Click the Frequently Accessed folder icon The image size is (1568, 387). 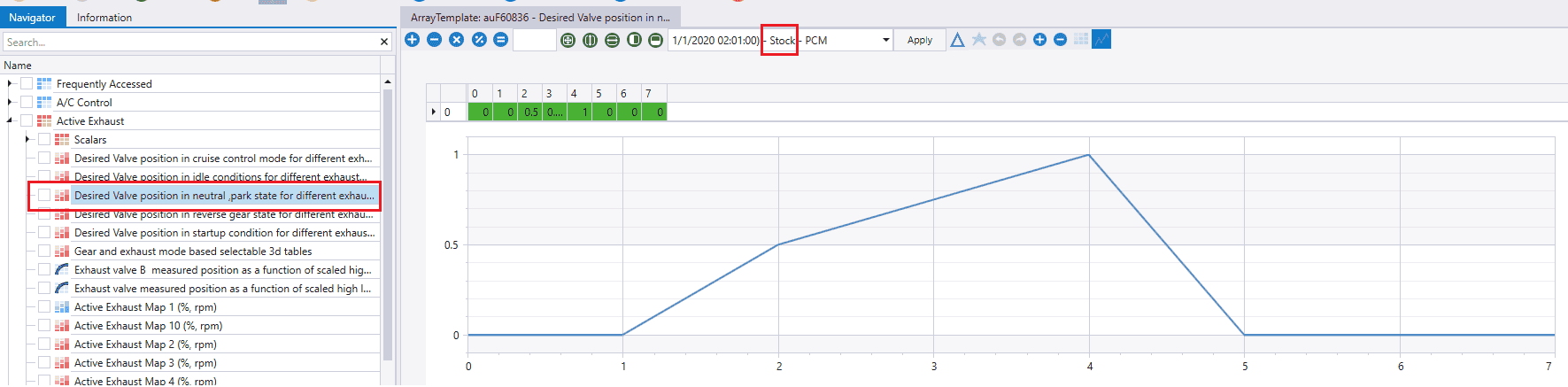44,84
